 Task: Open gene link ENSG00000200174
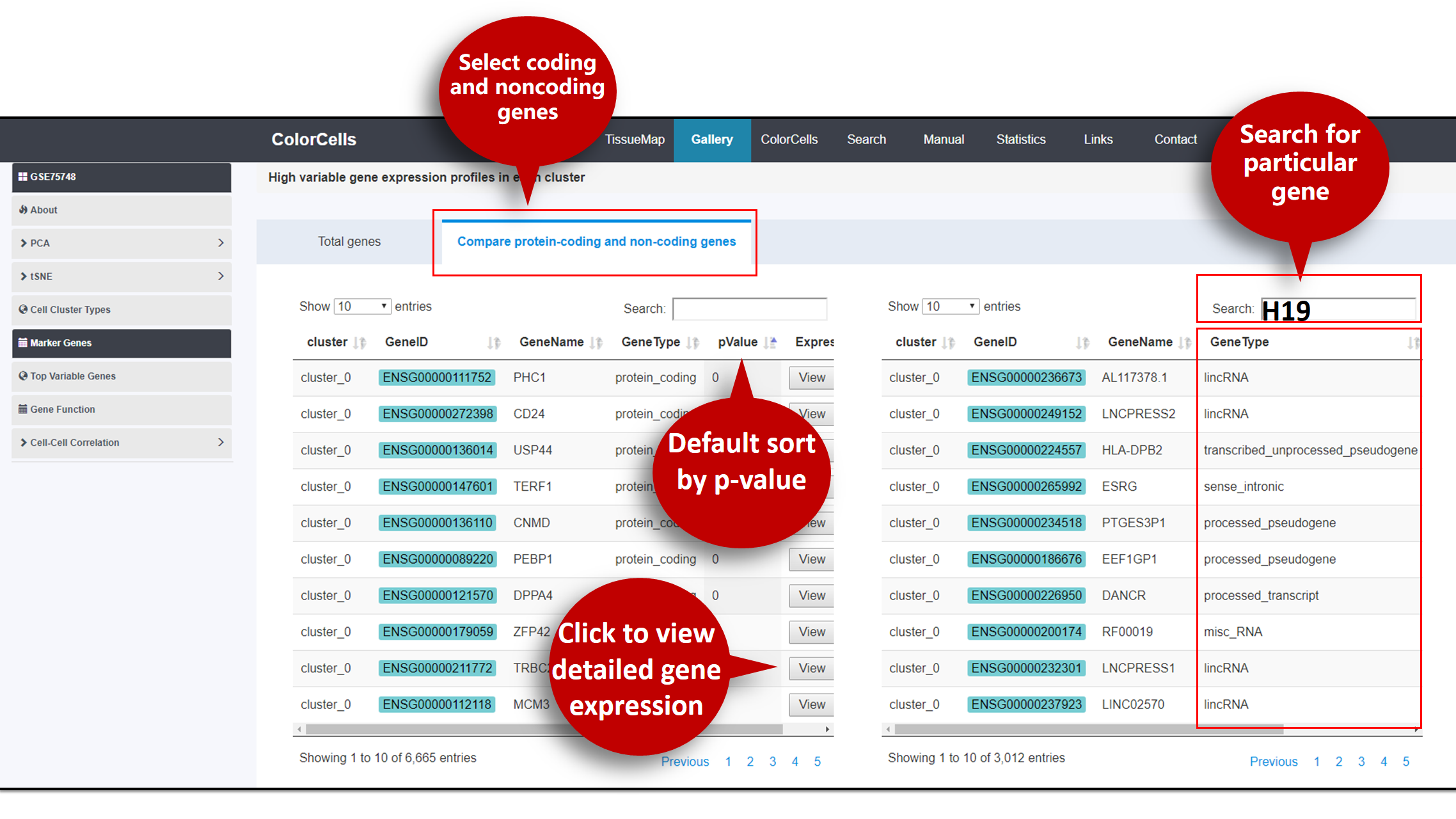coord(1026,632)
